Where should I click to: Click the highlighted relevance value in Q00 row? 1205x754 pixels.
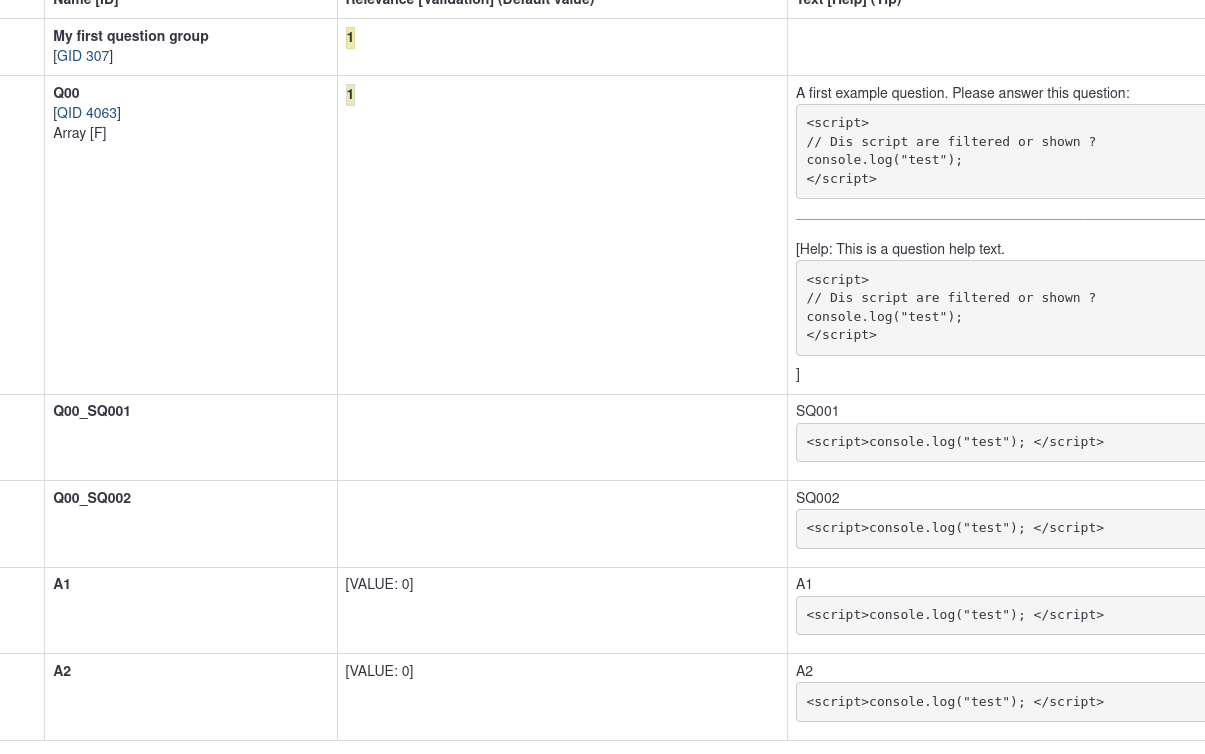coord(350,95)
